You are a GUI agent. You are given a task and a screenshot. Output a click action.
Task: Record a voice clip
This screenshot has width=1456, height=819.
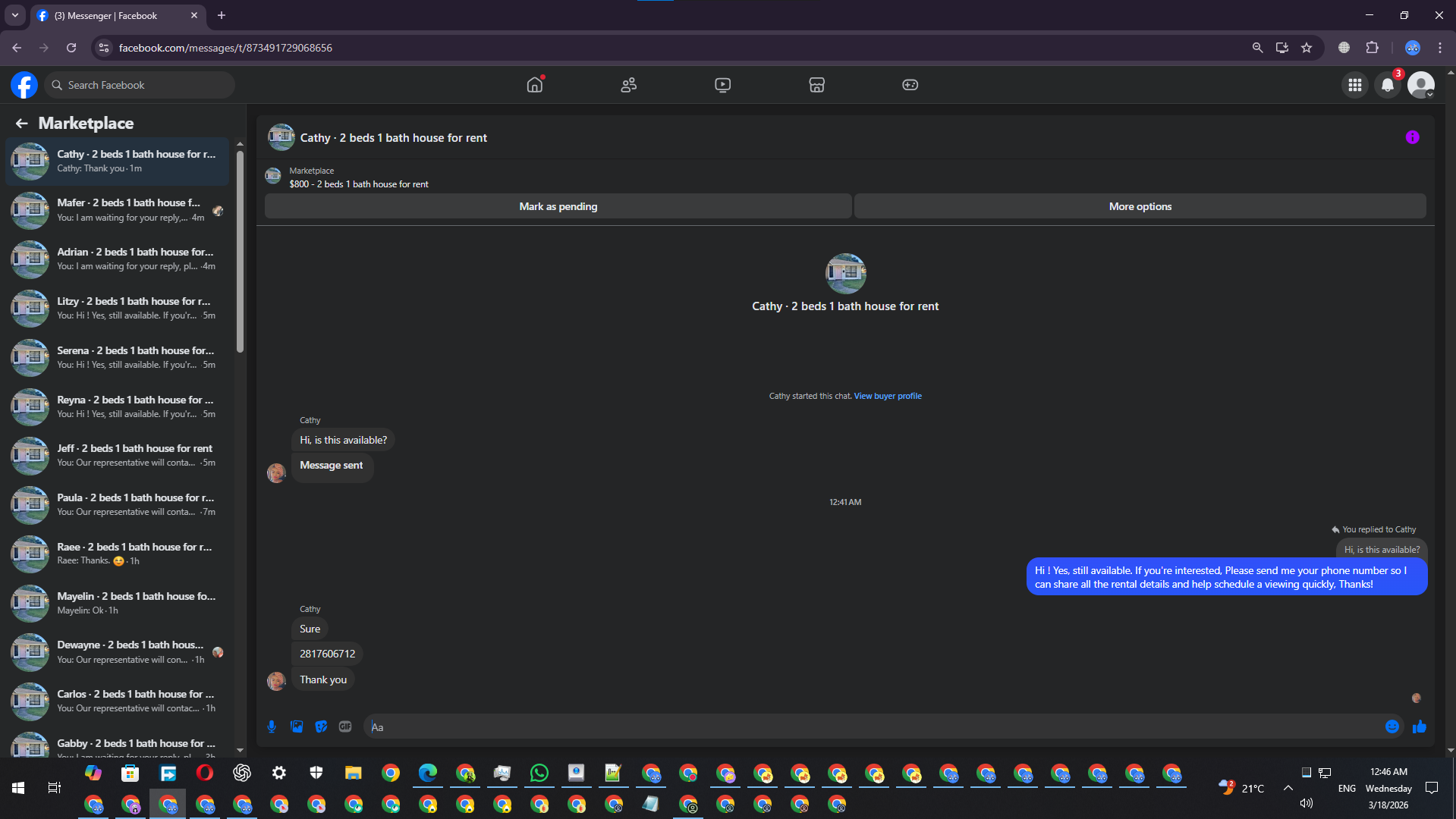pos(272,726)
